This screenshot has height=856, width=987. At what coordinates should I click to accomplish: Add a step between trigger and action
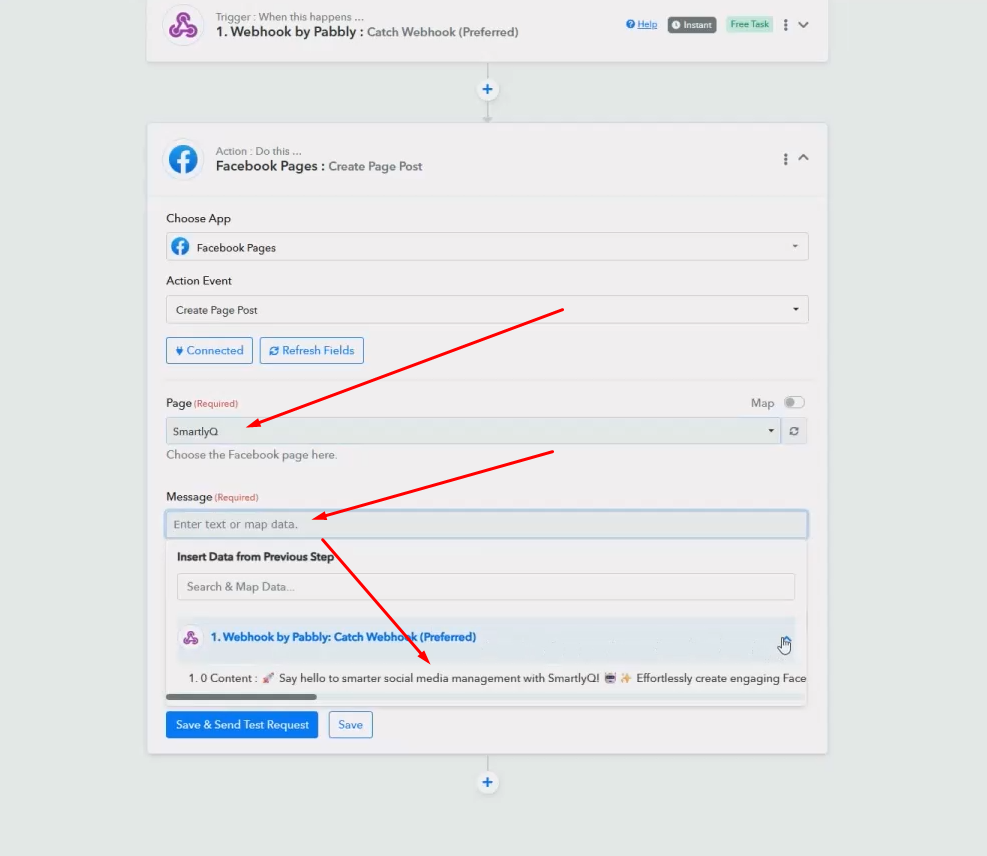click(x=487, y=89)
